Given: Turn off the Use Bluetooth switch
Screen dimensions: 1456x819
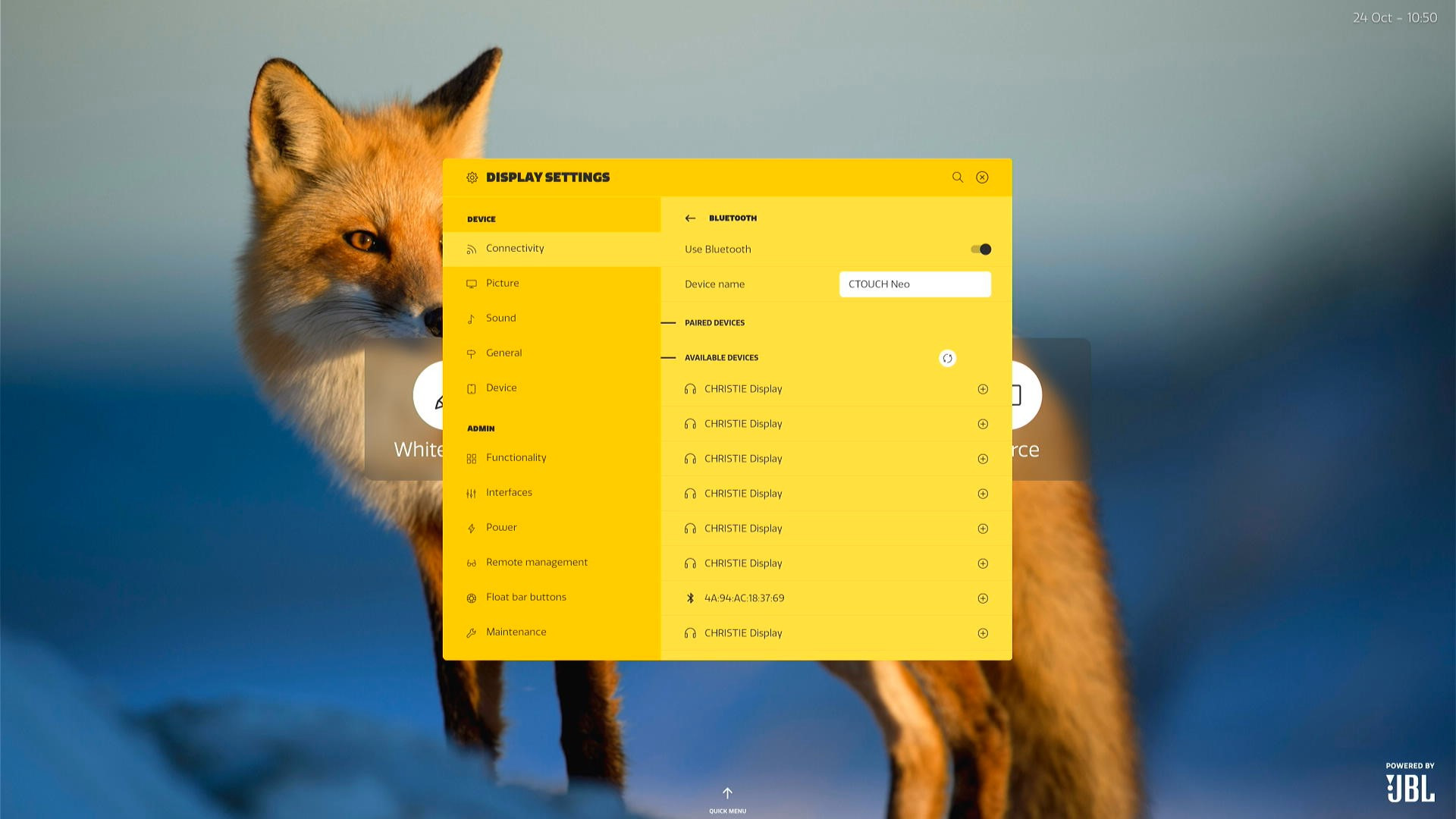Looking at the screenshot, I should coord(981,249).
